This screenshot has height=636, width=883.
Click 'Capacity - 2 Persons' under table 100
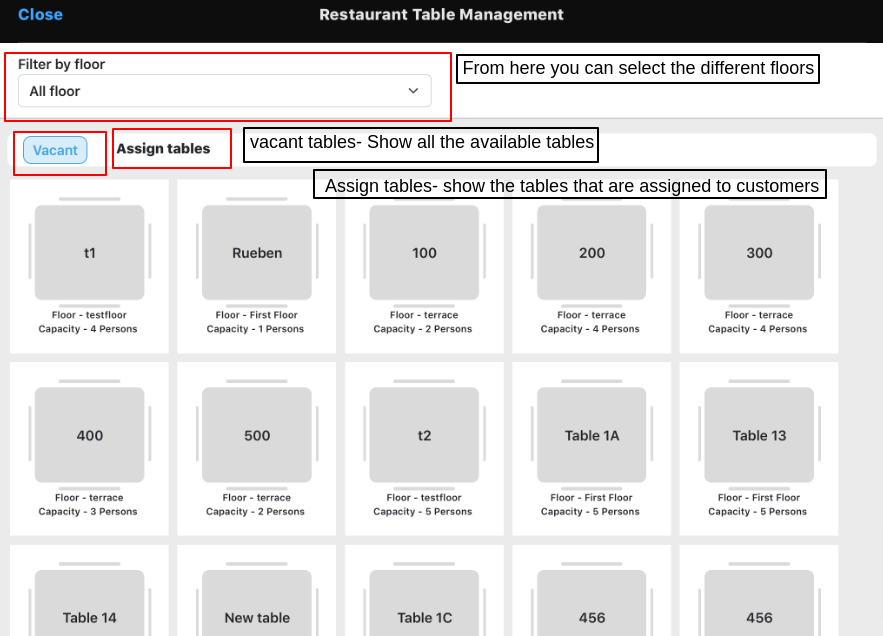[x=423, y=329]
